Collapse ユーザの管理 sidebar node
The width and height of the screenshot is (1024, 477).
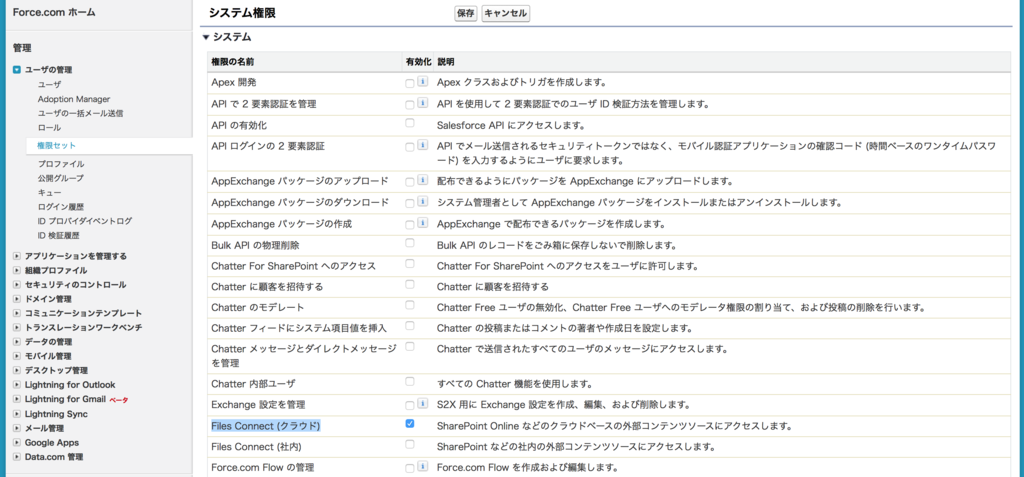(17, 69)
